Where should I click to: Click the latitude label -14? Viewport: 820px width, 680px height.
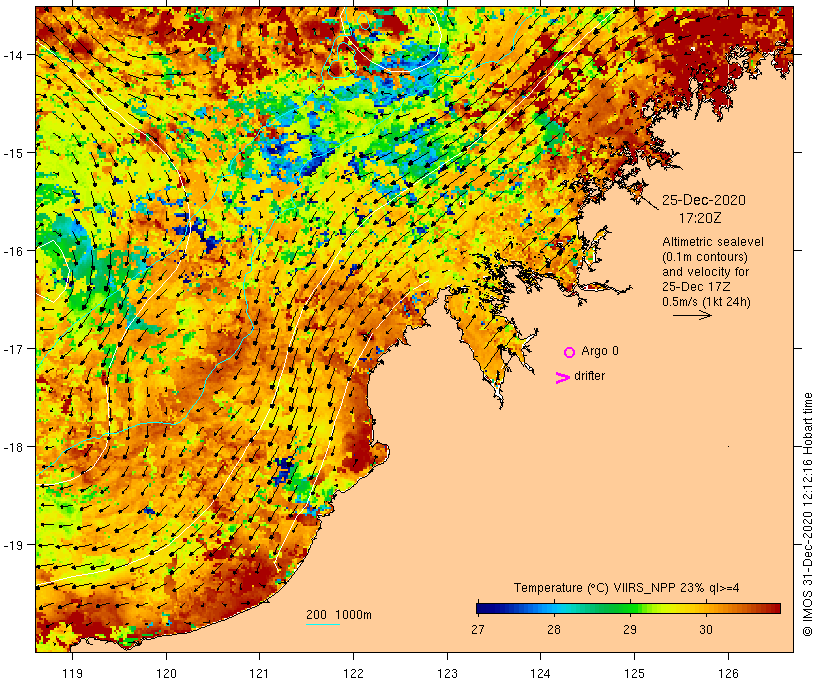pyautogui.click(x=13, y=54)
